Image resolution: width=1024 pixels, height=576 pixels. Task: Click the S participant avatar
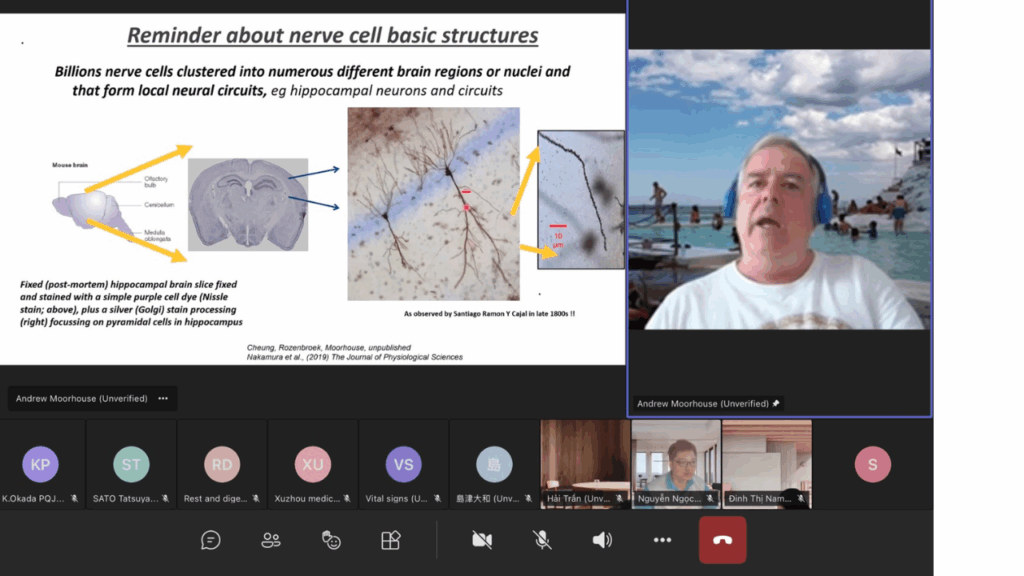(x=872, y=464)
